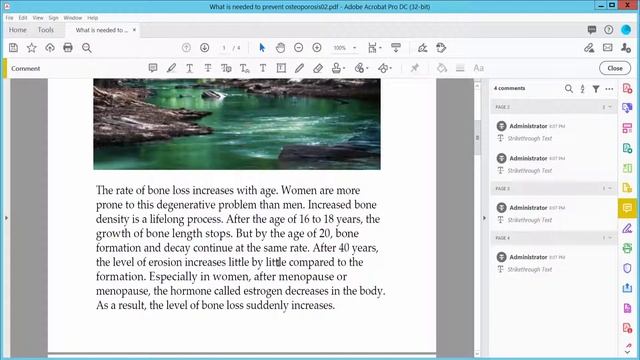The image size is (640, 360).
Task: Search comments with the magnifier icon
Action: click(x=569, y=89)
